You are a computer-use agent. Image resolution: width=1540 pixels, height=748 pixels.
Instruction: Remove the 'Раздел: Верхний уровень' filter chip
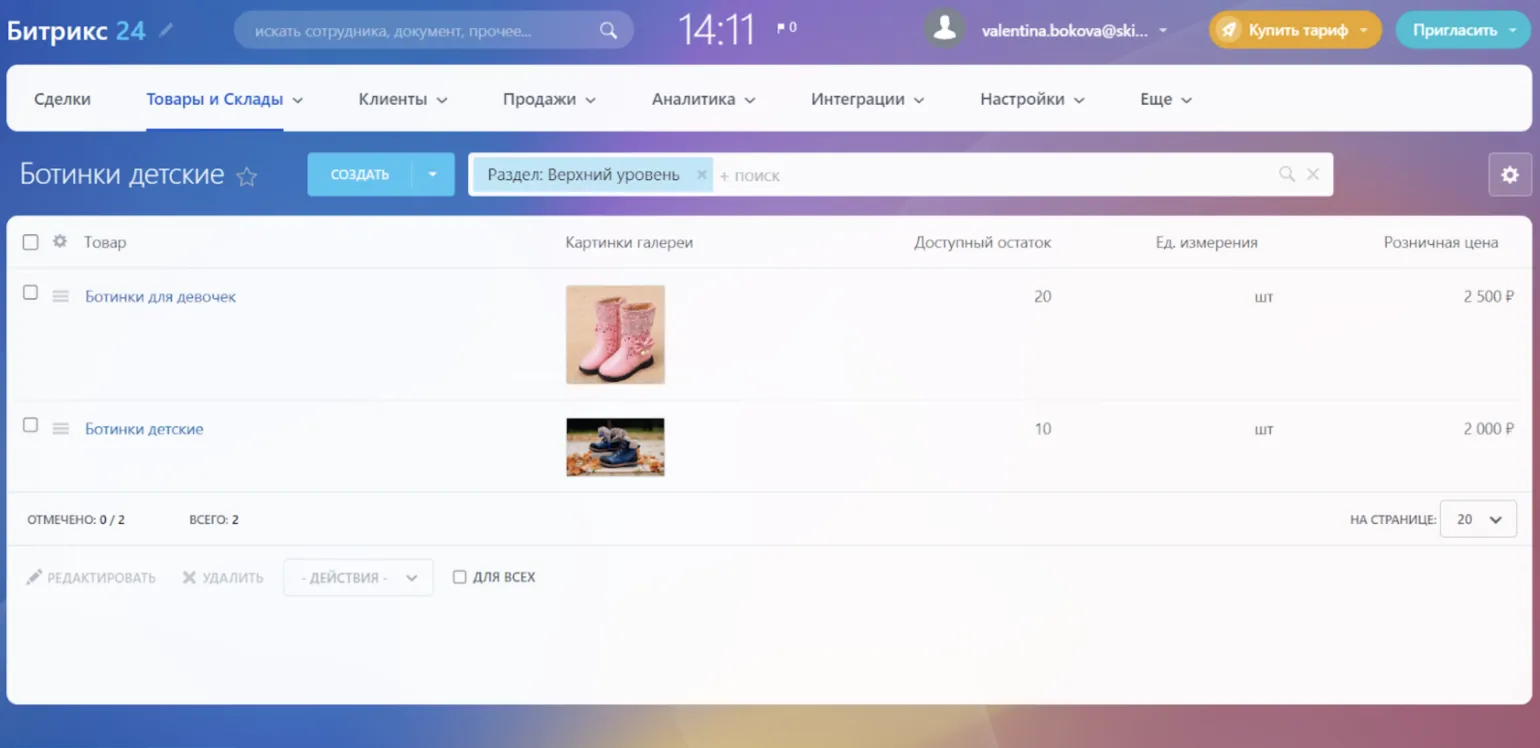pyautogui.click(x=701, y=175)
